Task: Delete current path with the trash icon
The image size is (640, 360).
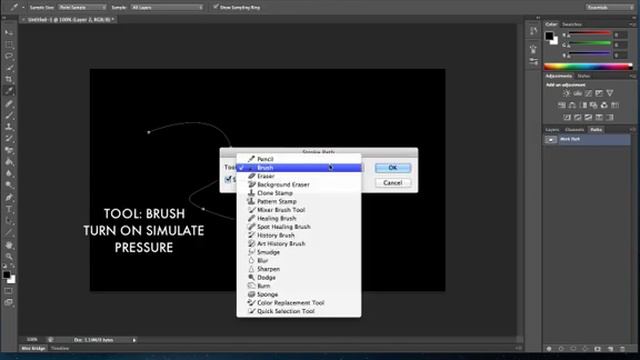Action: pyautogui.click(x=622, y=349)
